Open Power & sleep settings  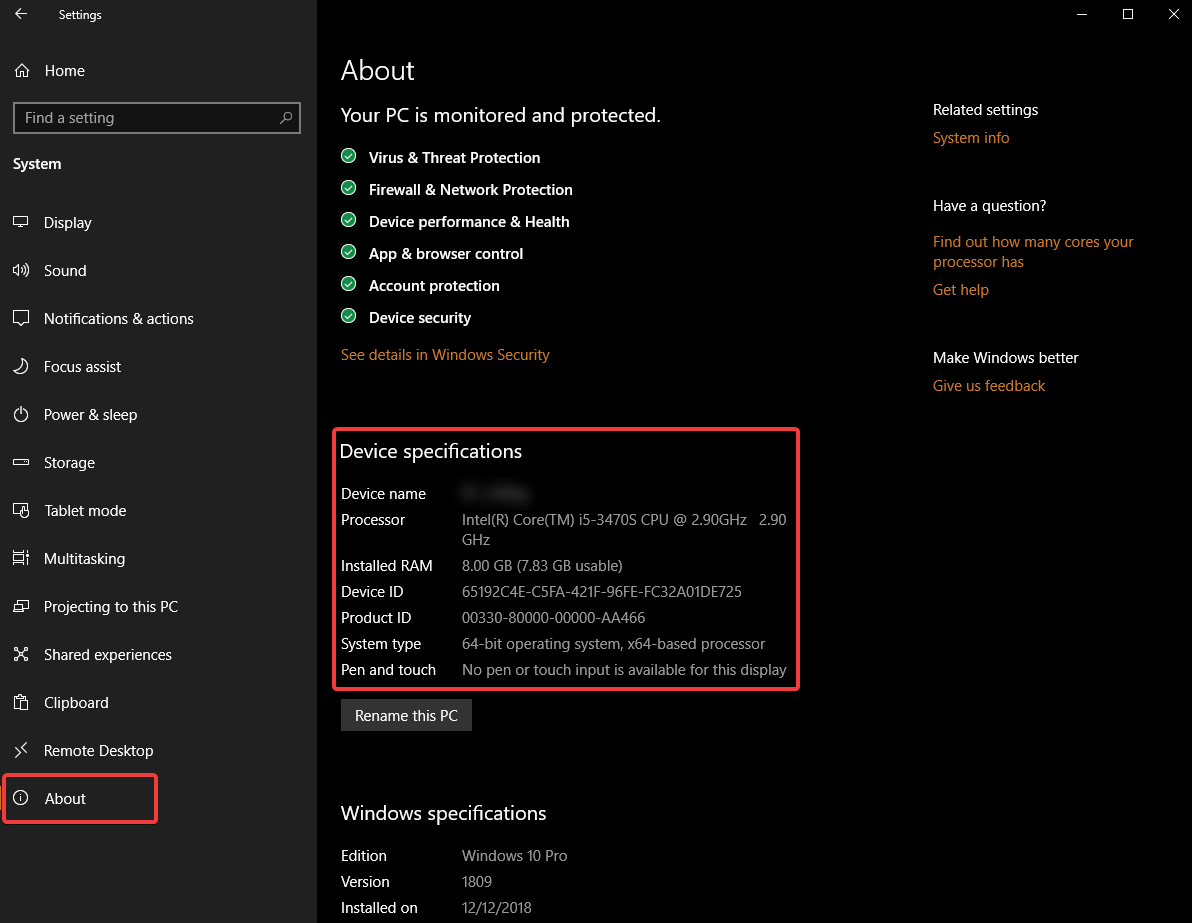[x=90, y=414]
